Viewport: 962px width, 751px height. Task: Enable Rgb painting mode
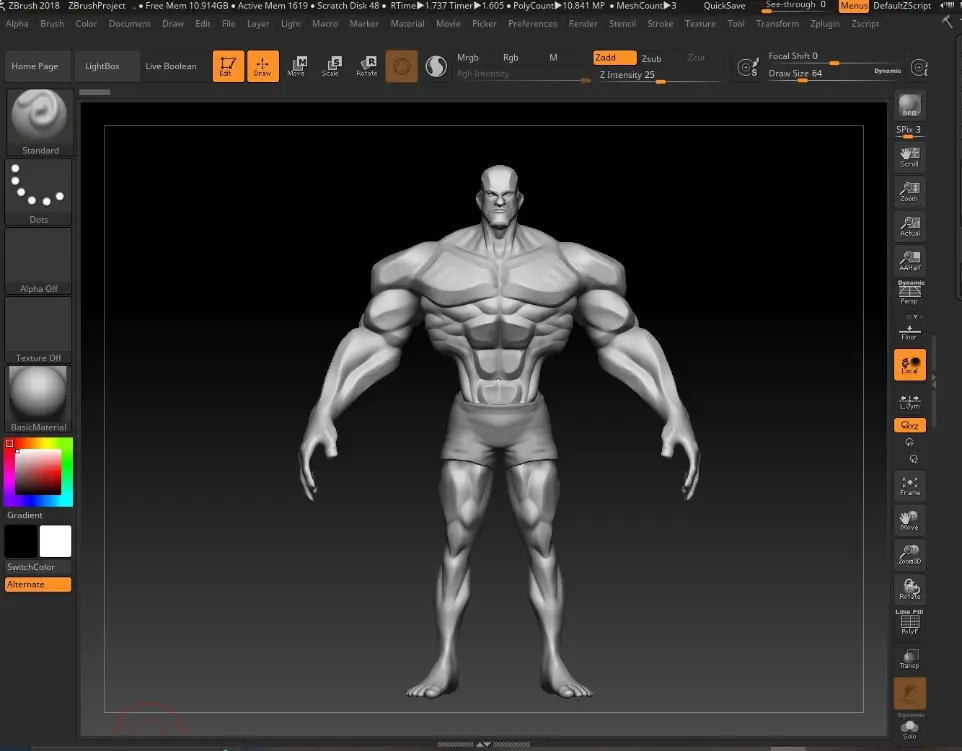(x=511, y=58)
